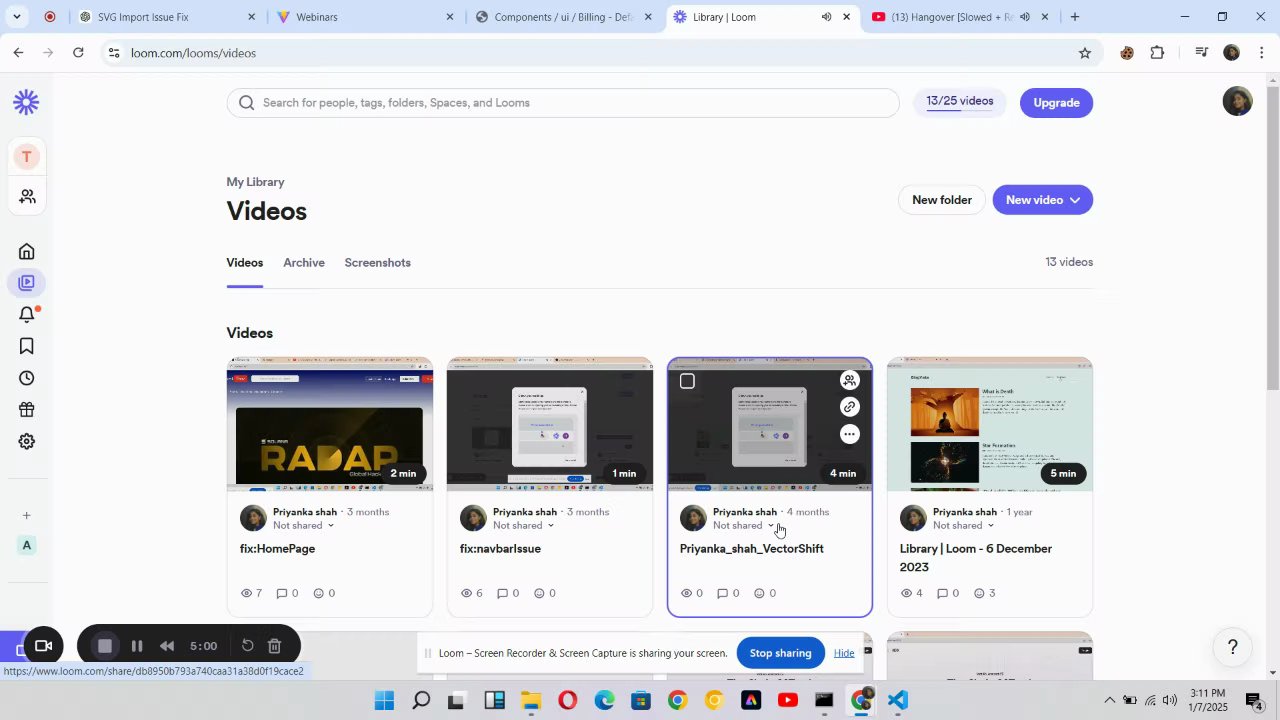Open Windows taskbar search
The width and height of the screenshot is (1280, 720).
point(421,700)
